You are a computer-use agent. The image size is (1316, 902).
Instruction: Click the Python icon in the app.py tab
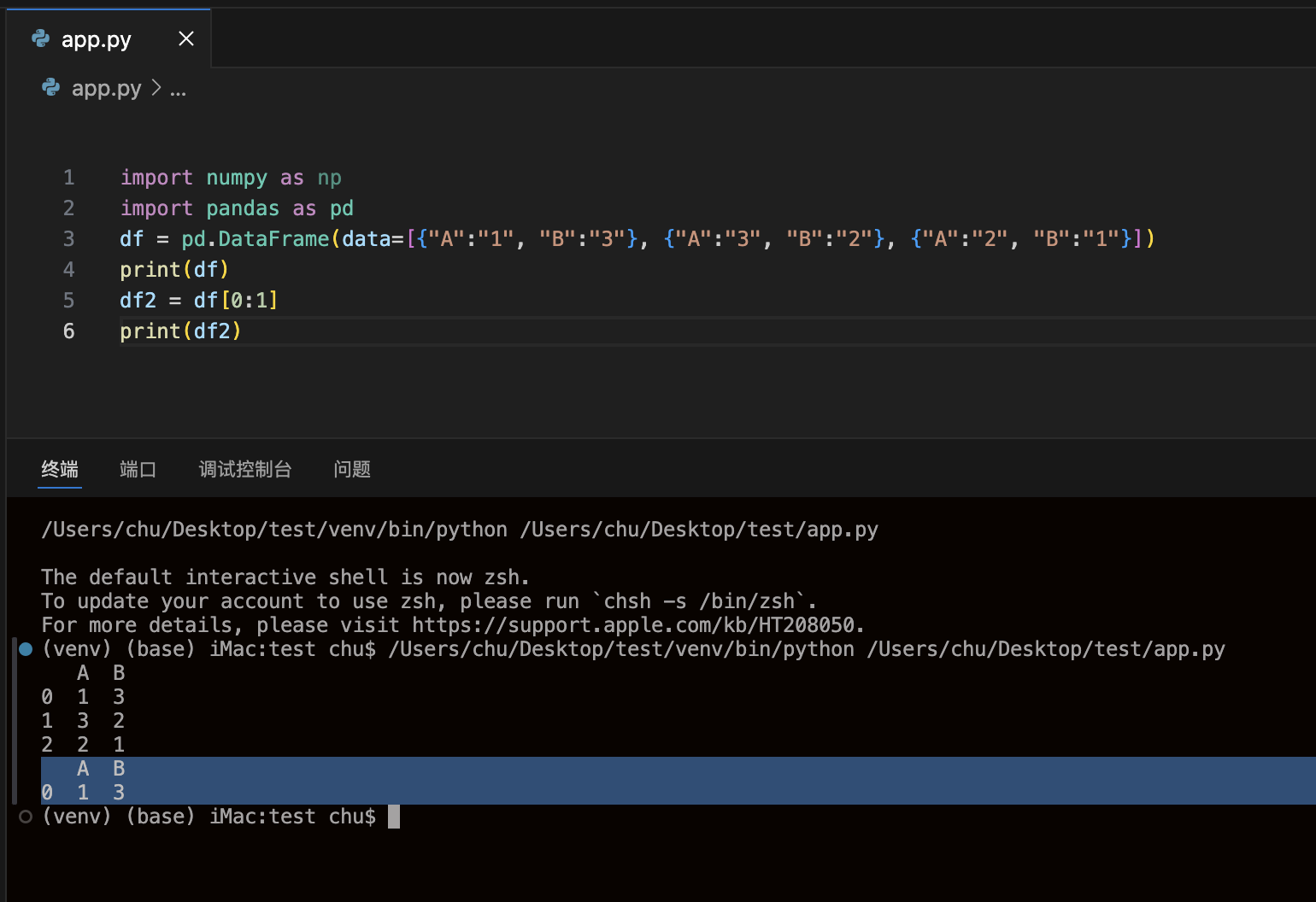[40, 38]
